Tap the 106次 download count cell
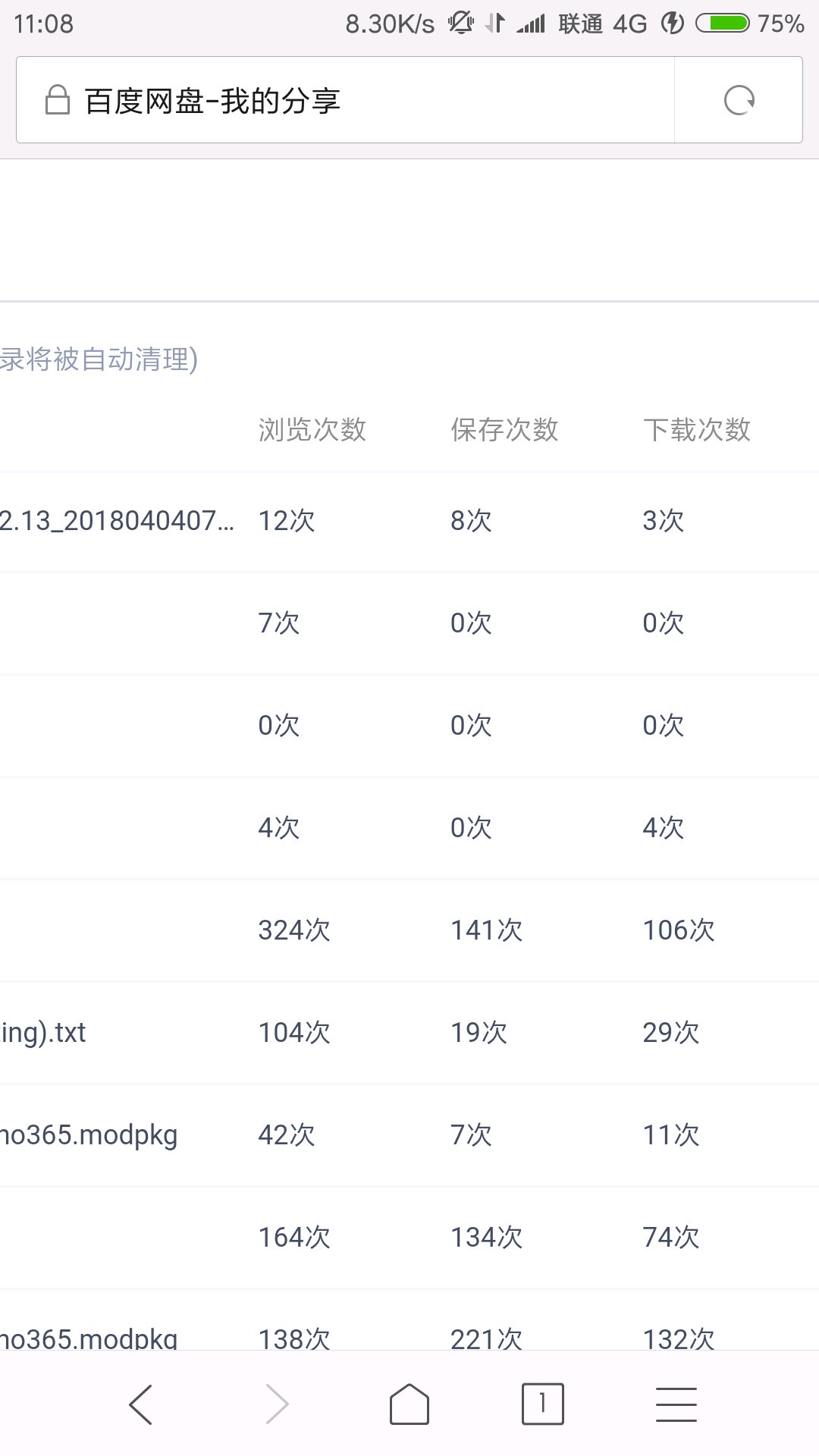The image size is (819, 1456). pos(679,930)
